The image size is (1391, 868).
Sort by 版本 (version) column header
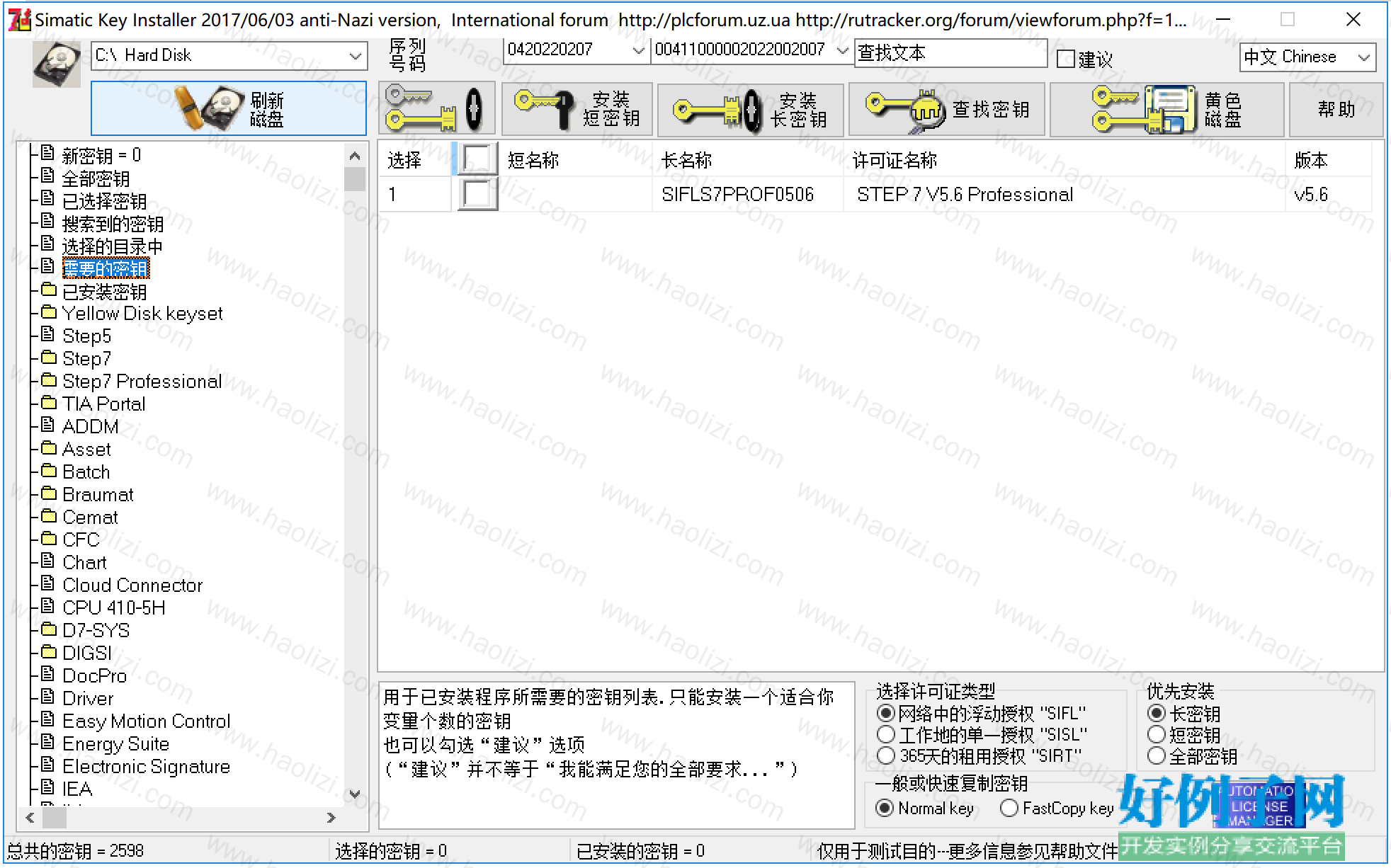(1328, 160)
